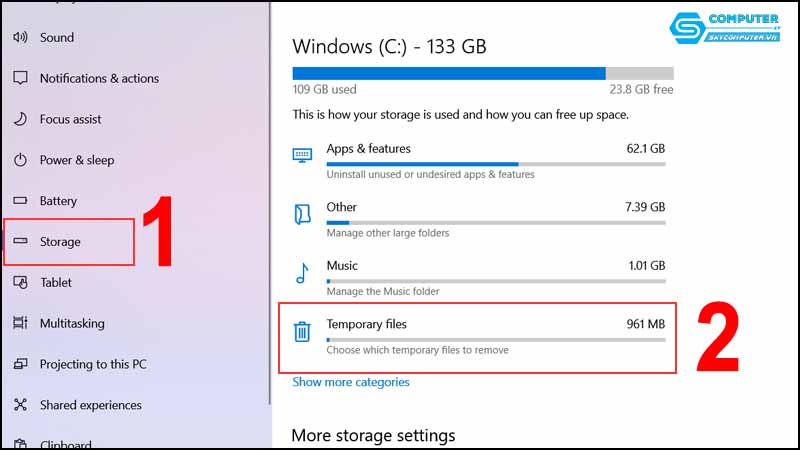Click the Tablet icon in sidebar
This screenshot has width=800, height=450.
(x=20, y=283)
